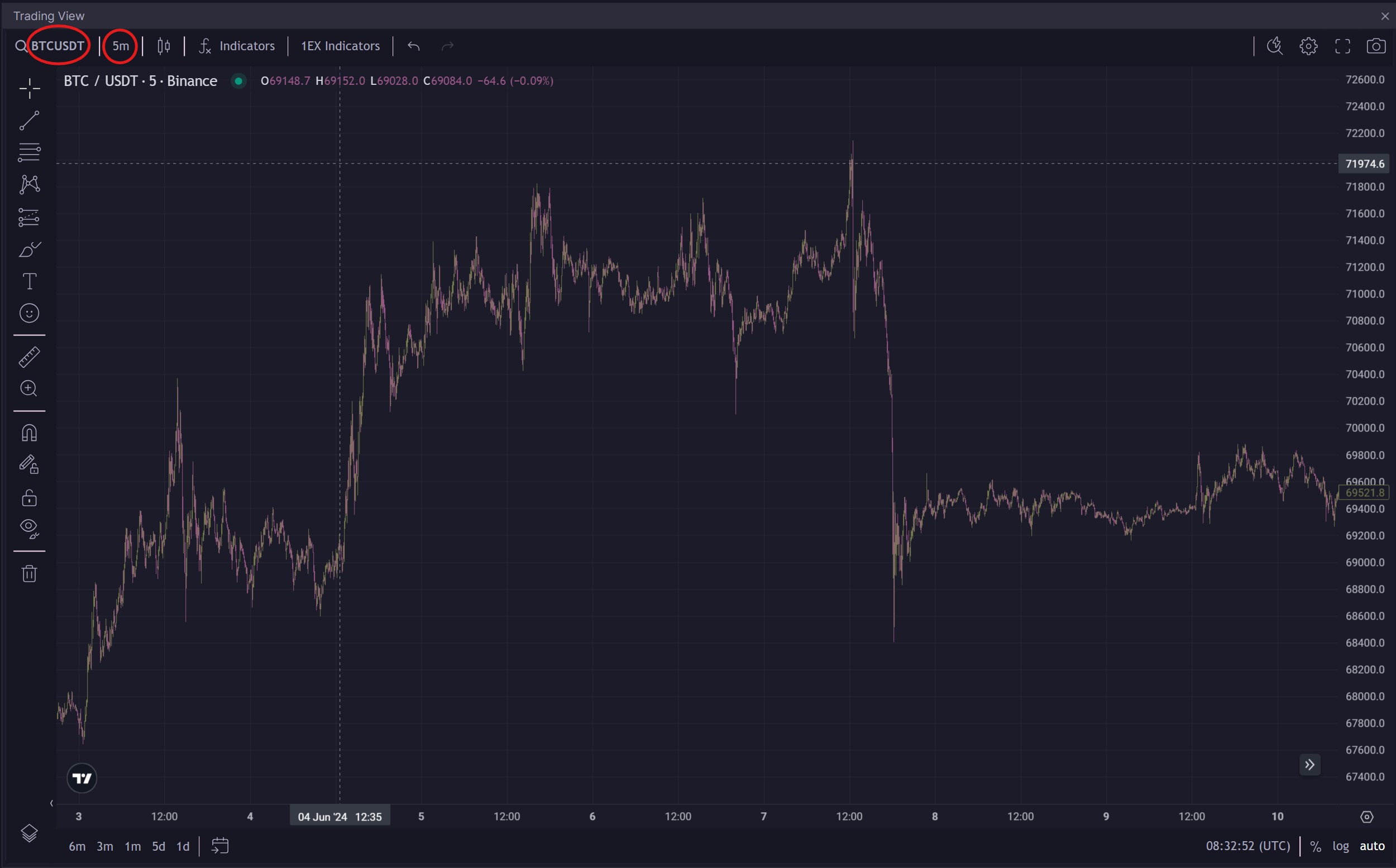The height and width of the screenshot is (868, 1396).
Task: Toggle hide all drawings eye icon
Action: (x=29, y=527)
